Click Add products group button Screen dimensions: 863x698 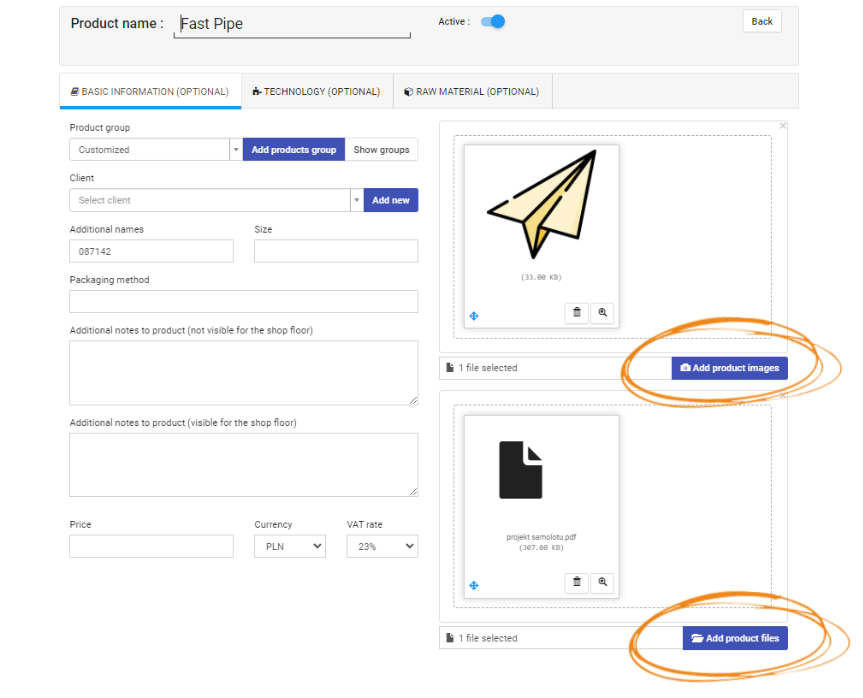[x=294, y=150]
